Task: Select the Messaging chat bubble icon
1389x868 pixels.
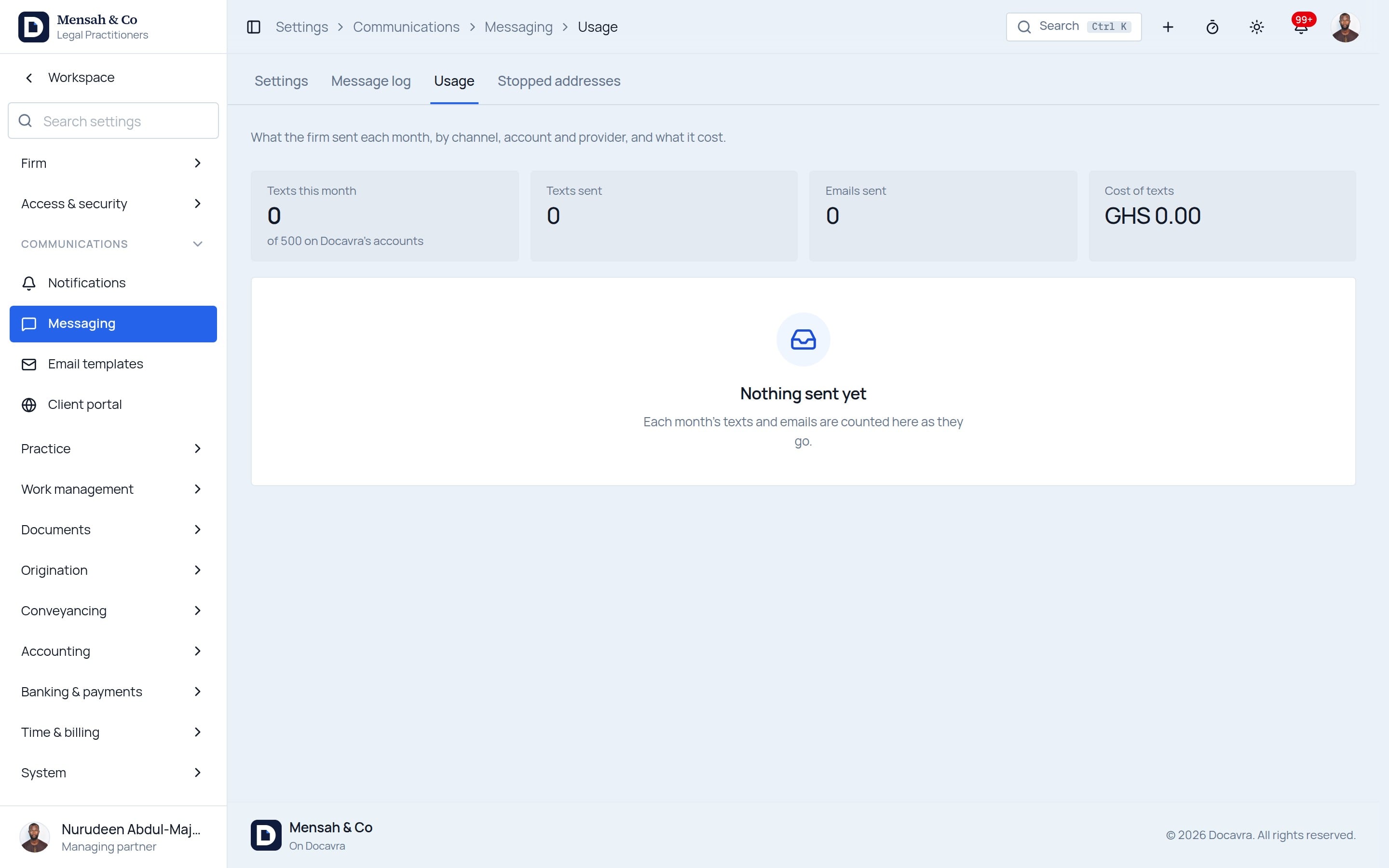Action: point(29,324)
